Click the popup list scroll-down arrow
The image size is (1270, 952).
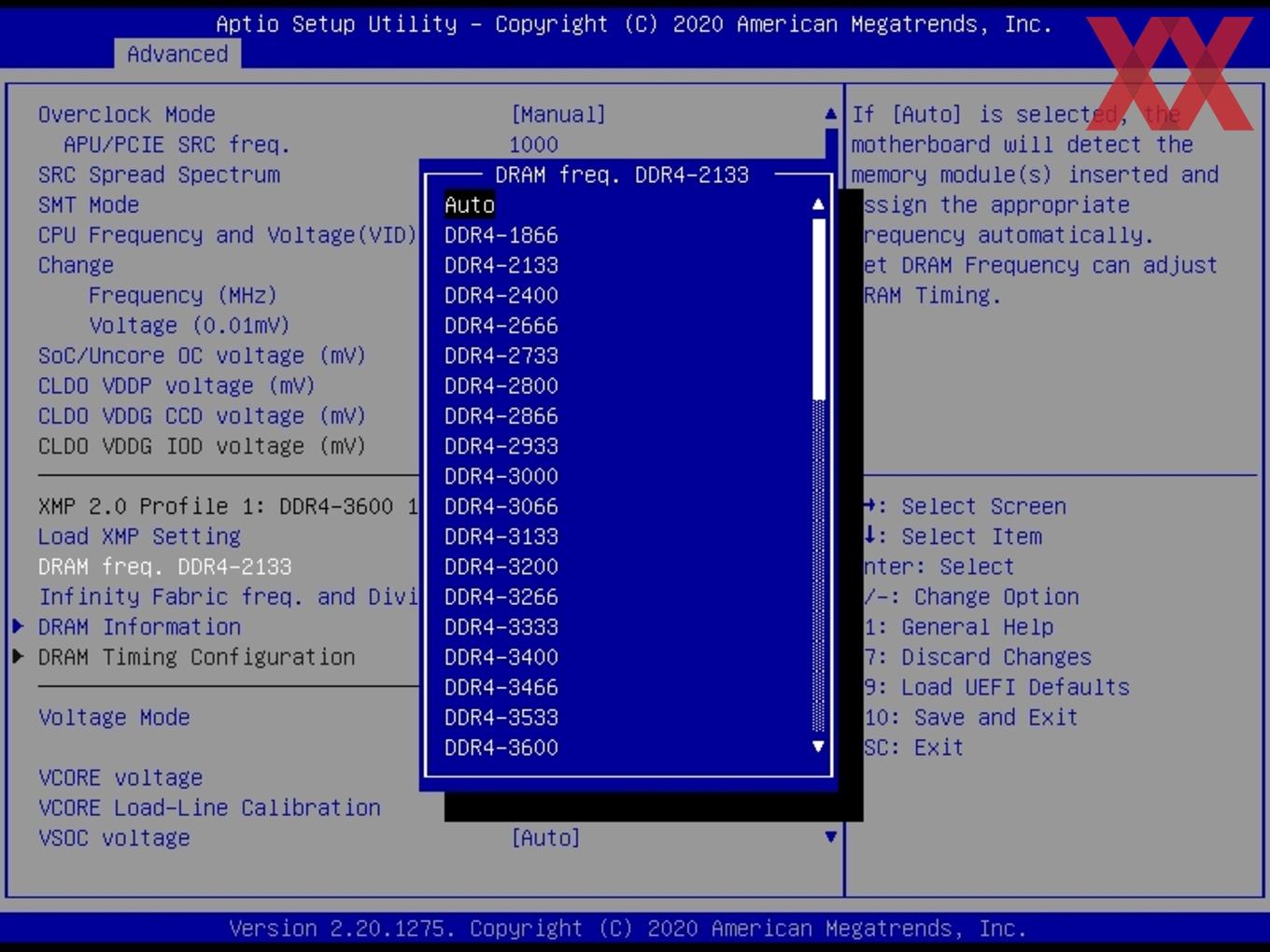(818, 747)
